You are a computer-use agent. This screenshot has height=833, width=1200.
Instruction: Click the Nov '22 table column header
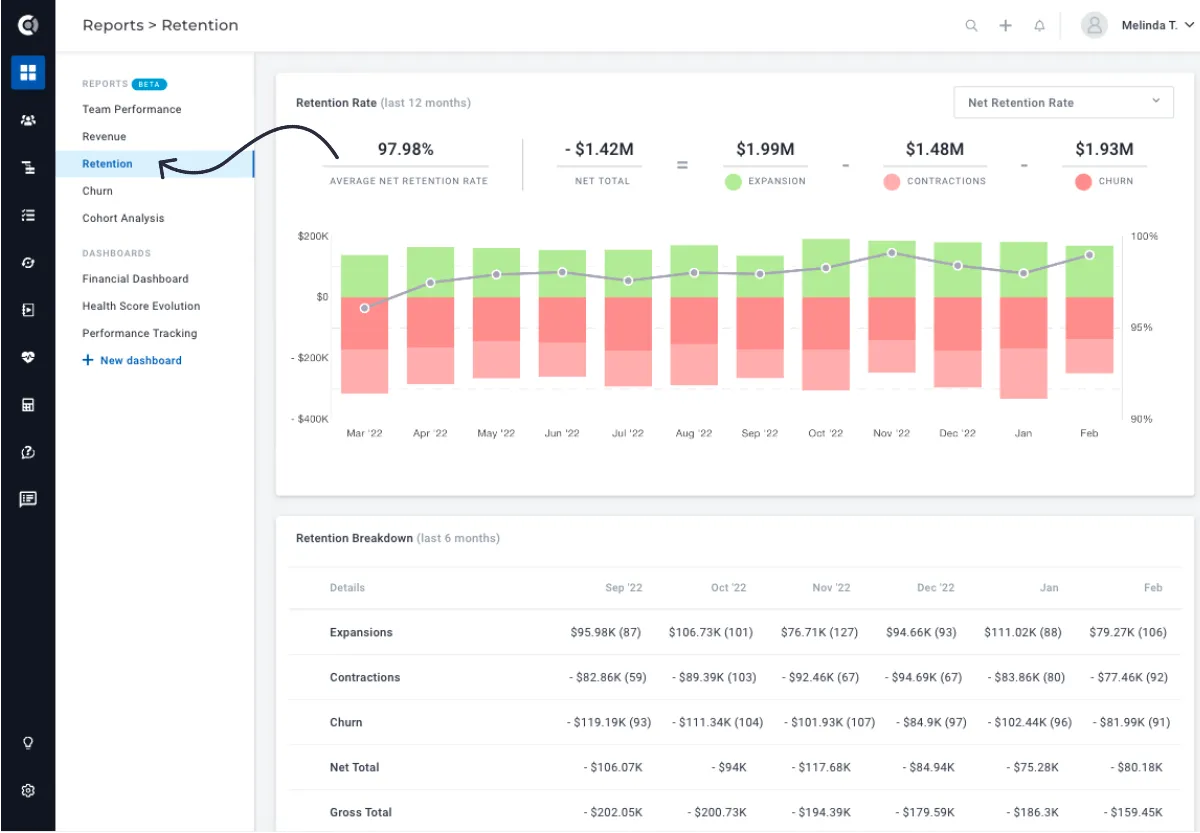click(831, 587)
